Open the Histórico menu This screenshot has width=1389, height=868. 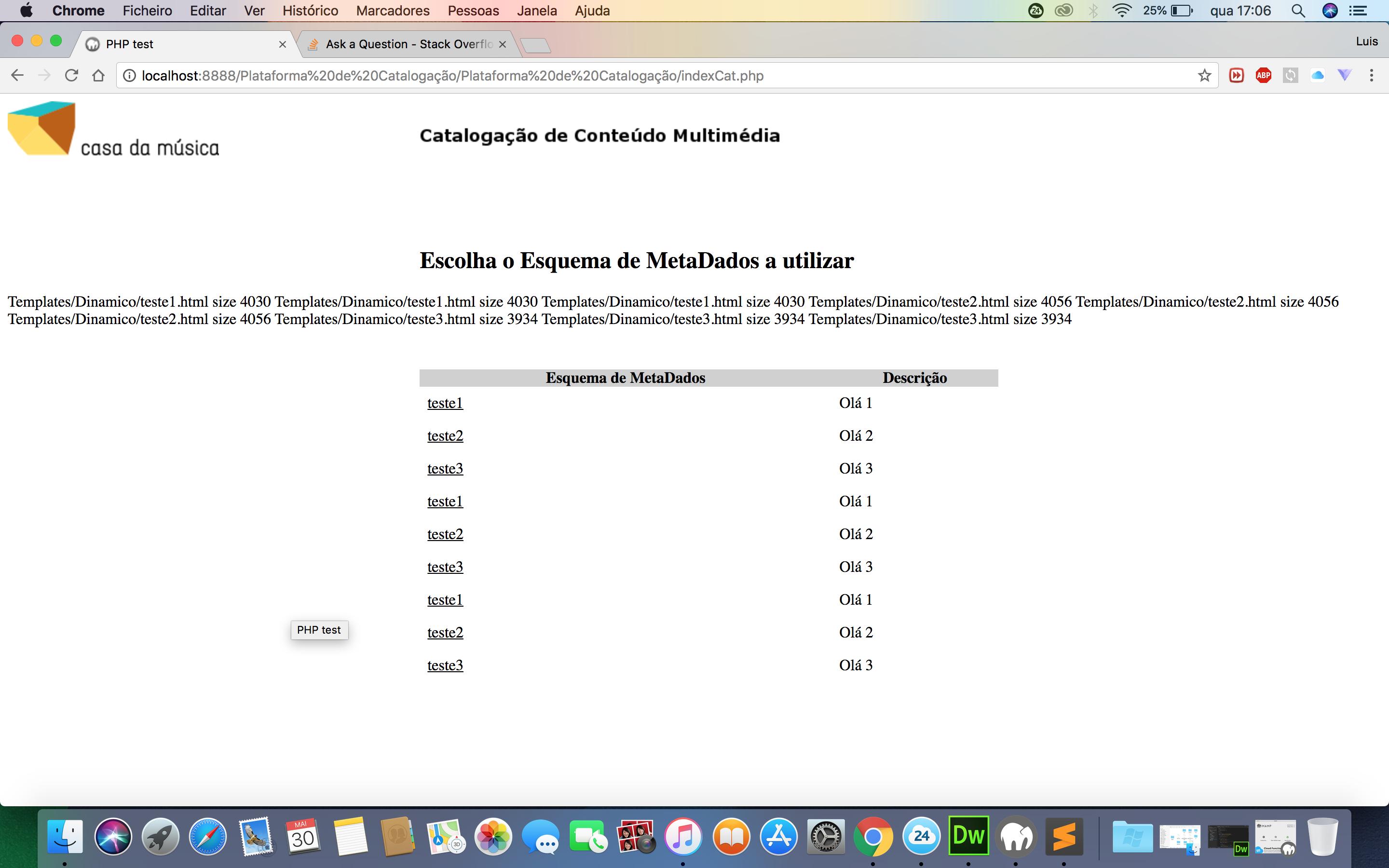[310, 11]
